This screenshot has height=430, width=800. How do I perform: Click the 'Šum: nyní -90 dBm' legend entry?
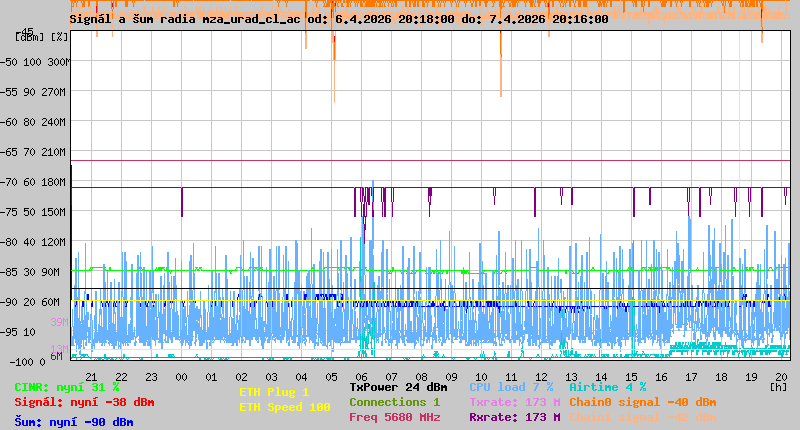point(74,422)
